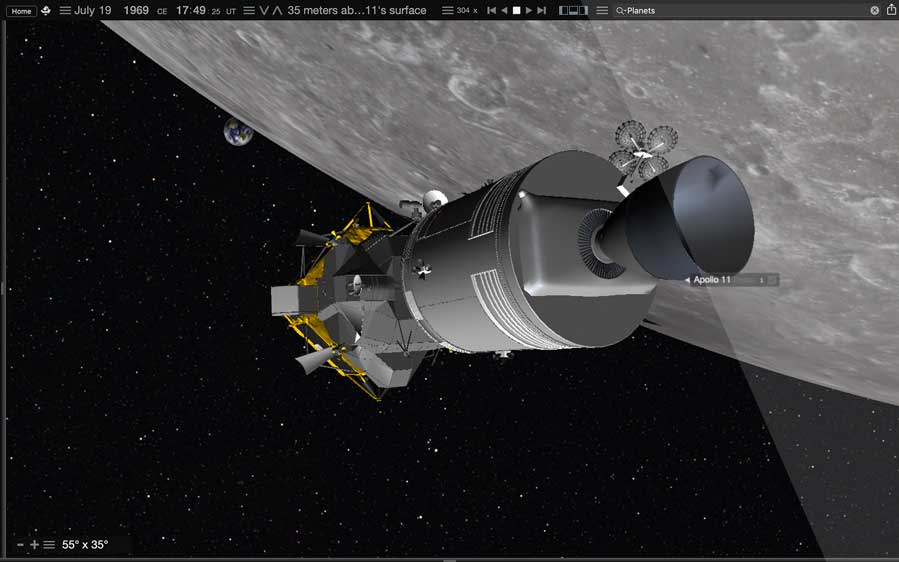Click the share/export icon
Screen dimensions: 899x562
click(x=891, y=10)
